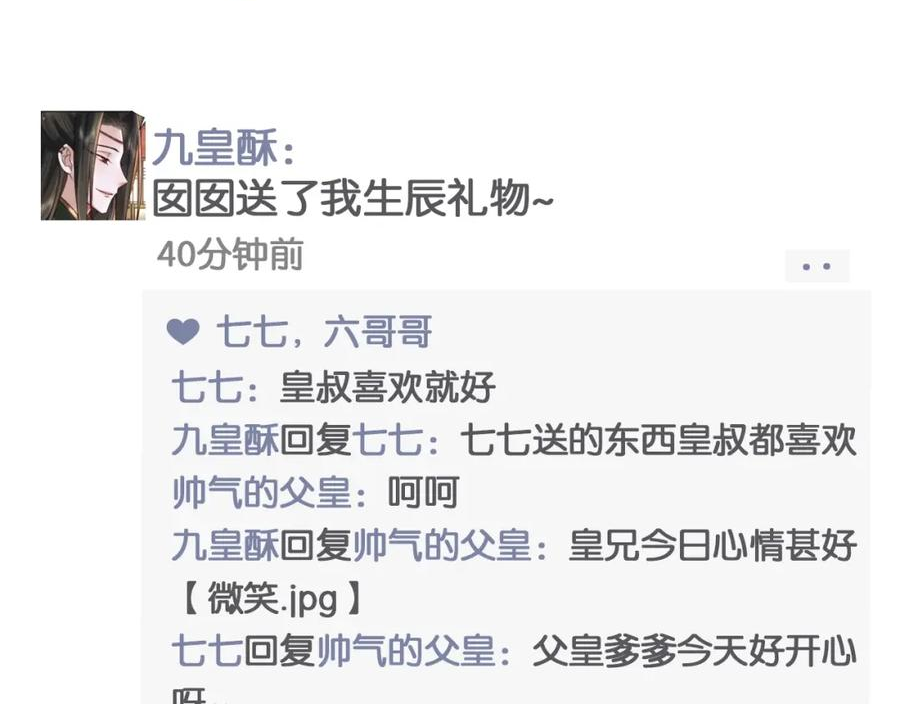Open 六哥哥 in the likes list

377,332
